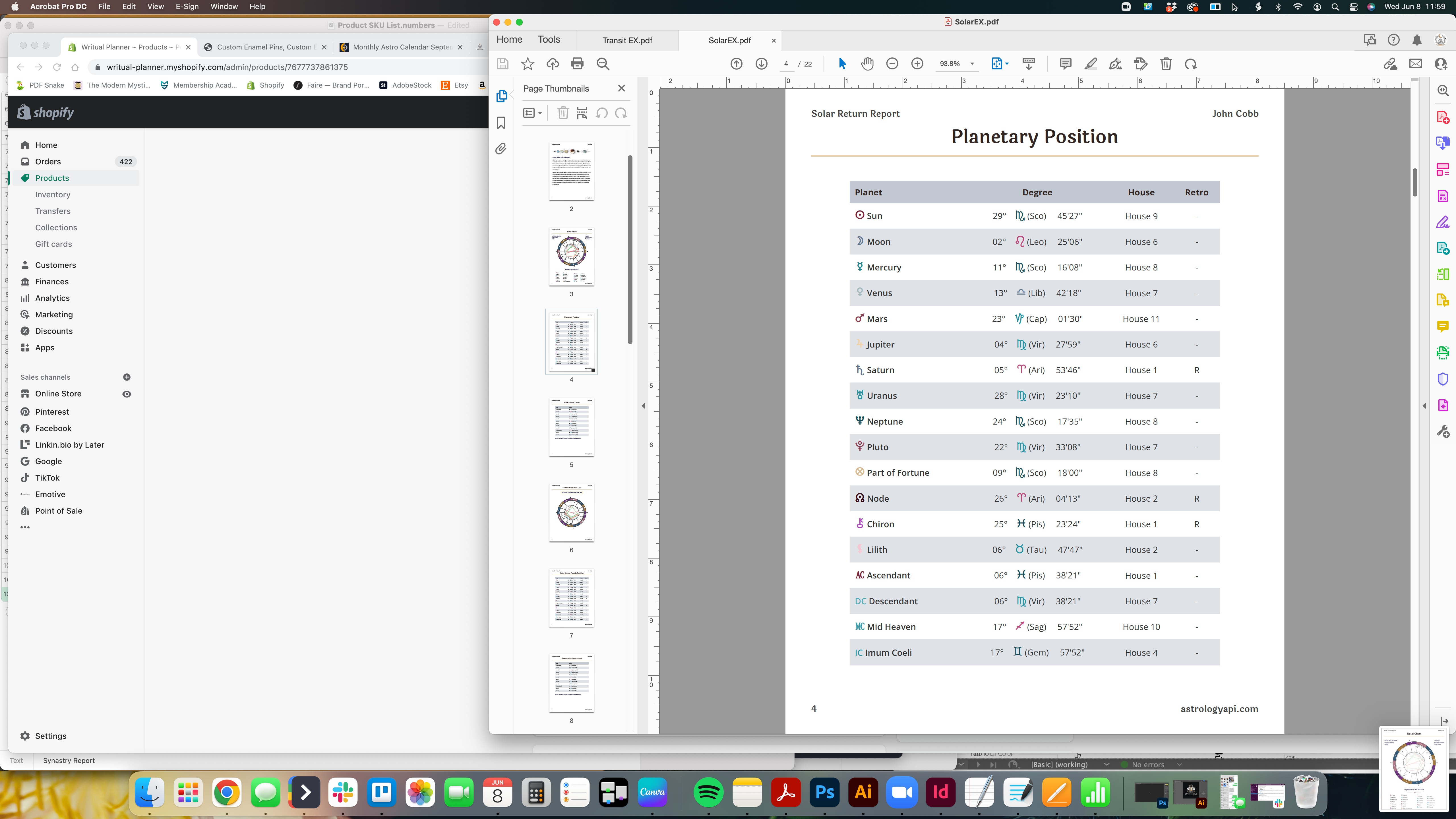Open the zoom percentage dropdown
The image size is (1456, 819).
pos(972,64)
